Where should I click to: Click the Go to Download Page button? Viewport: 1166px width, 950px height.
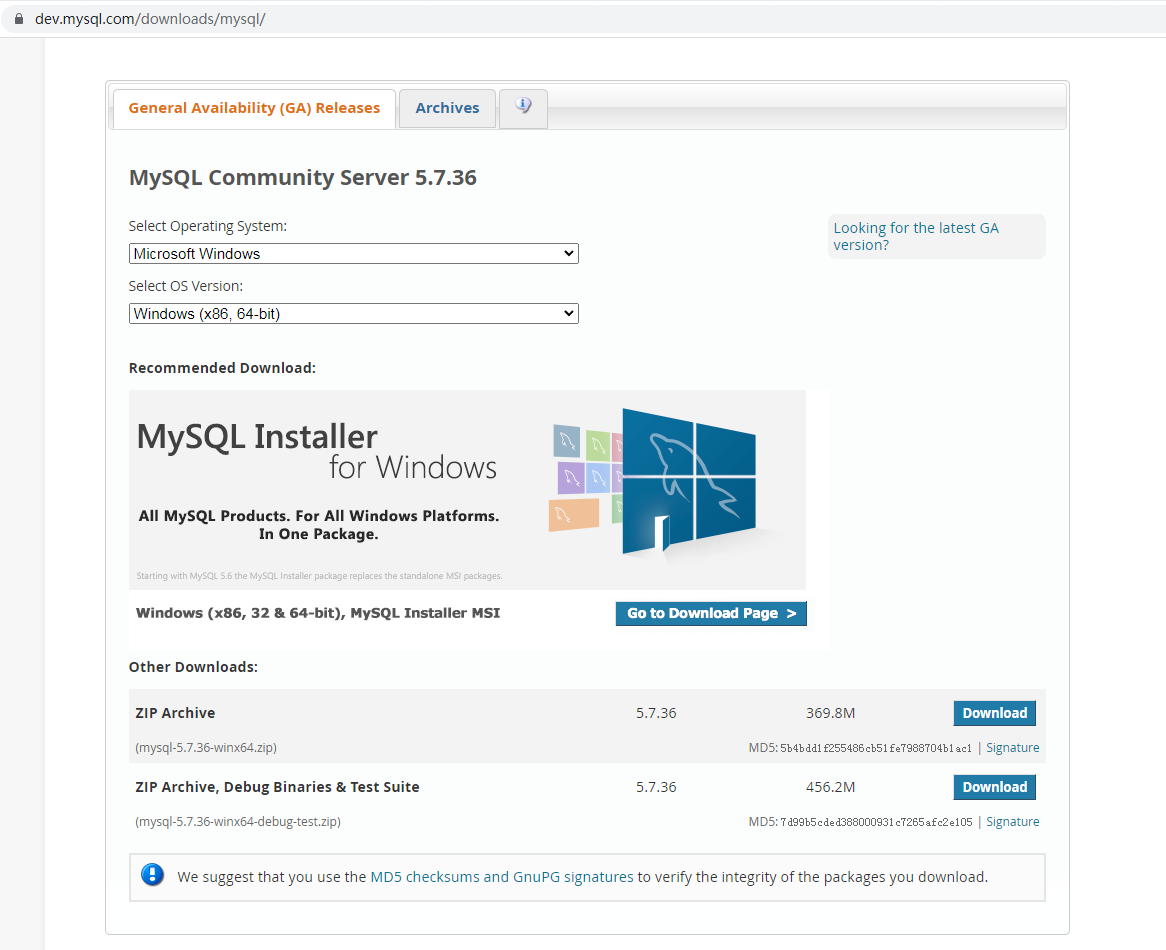[711, 613]
